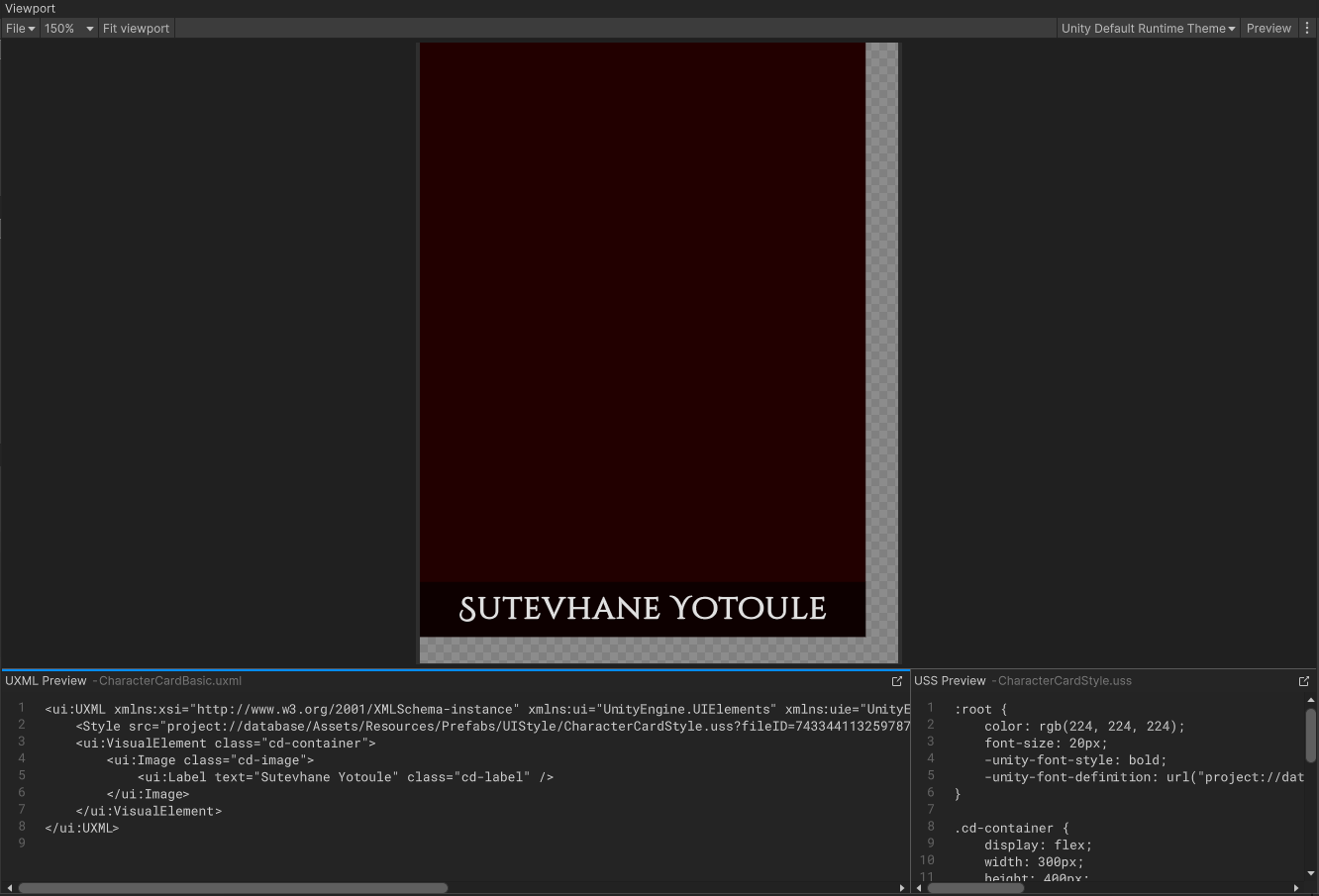Click the USS Preview vertical scrollbar thumb

[1311, 736]
